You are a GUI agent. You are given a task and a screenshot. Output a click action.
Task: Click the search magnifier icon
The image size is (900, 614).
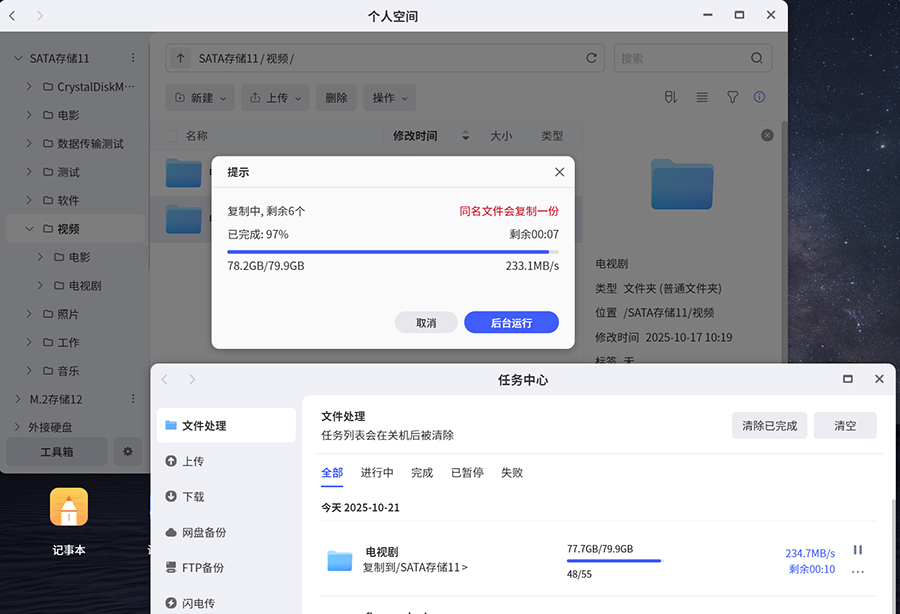[757, 58]
